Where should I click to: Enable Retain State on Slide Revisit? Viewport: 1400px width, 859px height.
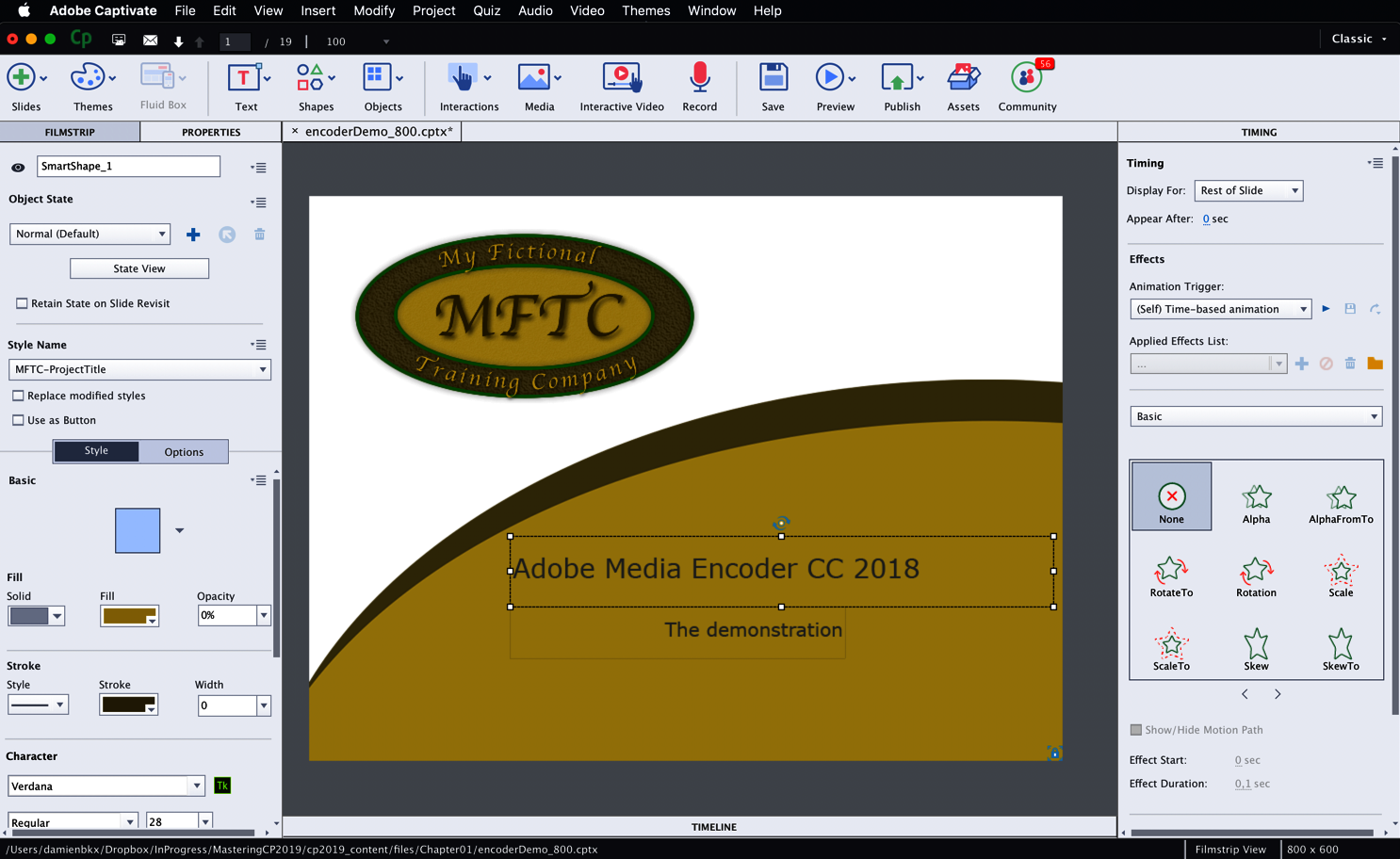(22, 303)
